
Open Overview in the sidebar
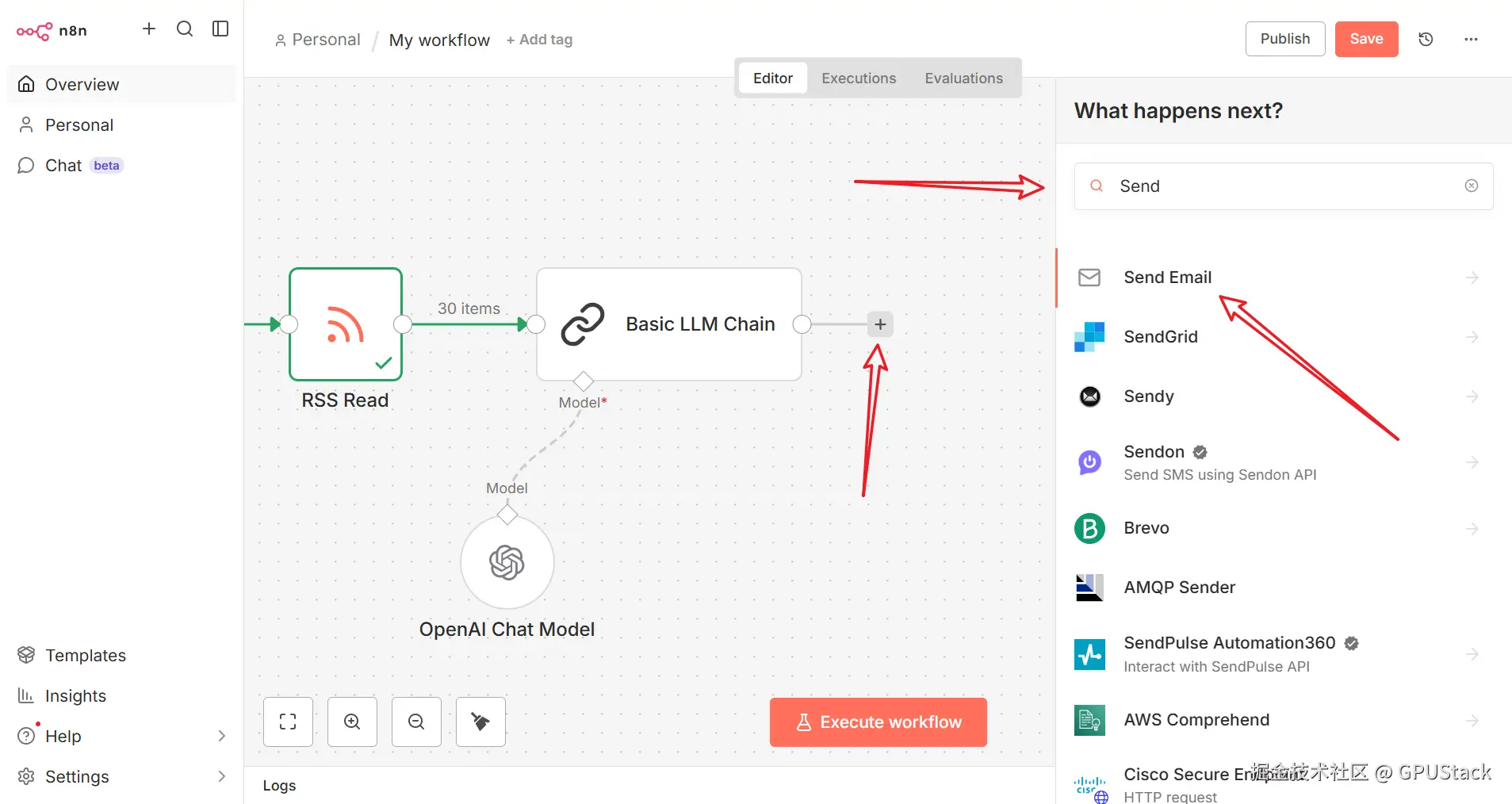tap(121, 85)
